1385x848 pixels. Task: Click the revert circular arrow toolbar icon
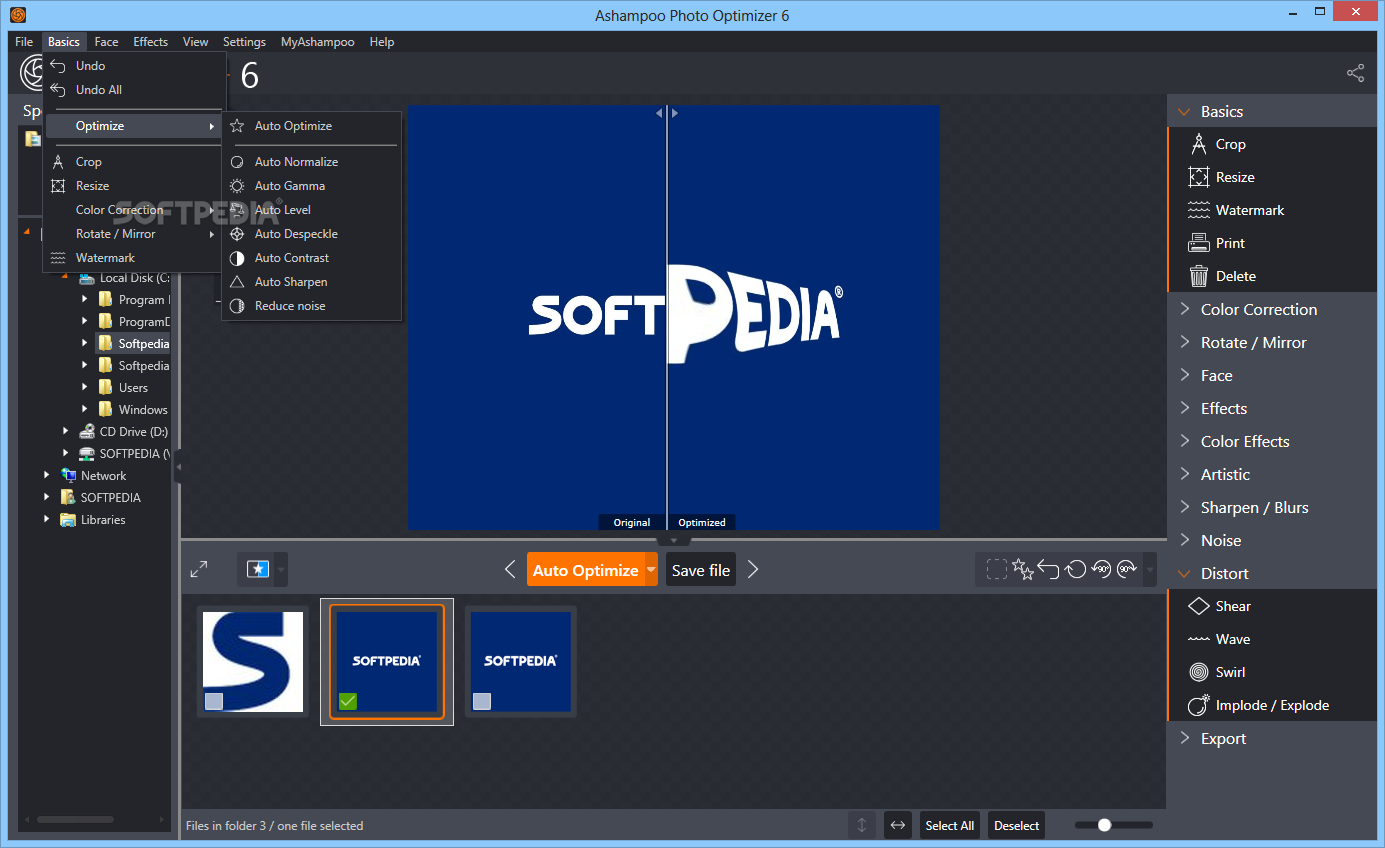[x=1075, y=569]
